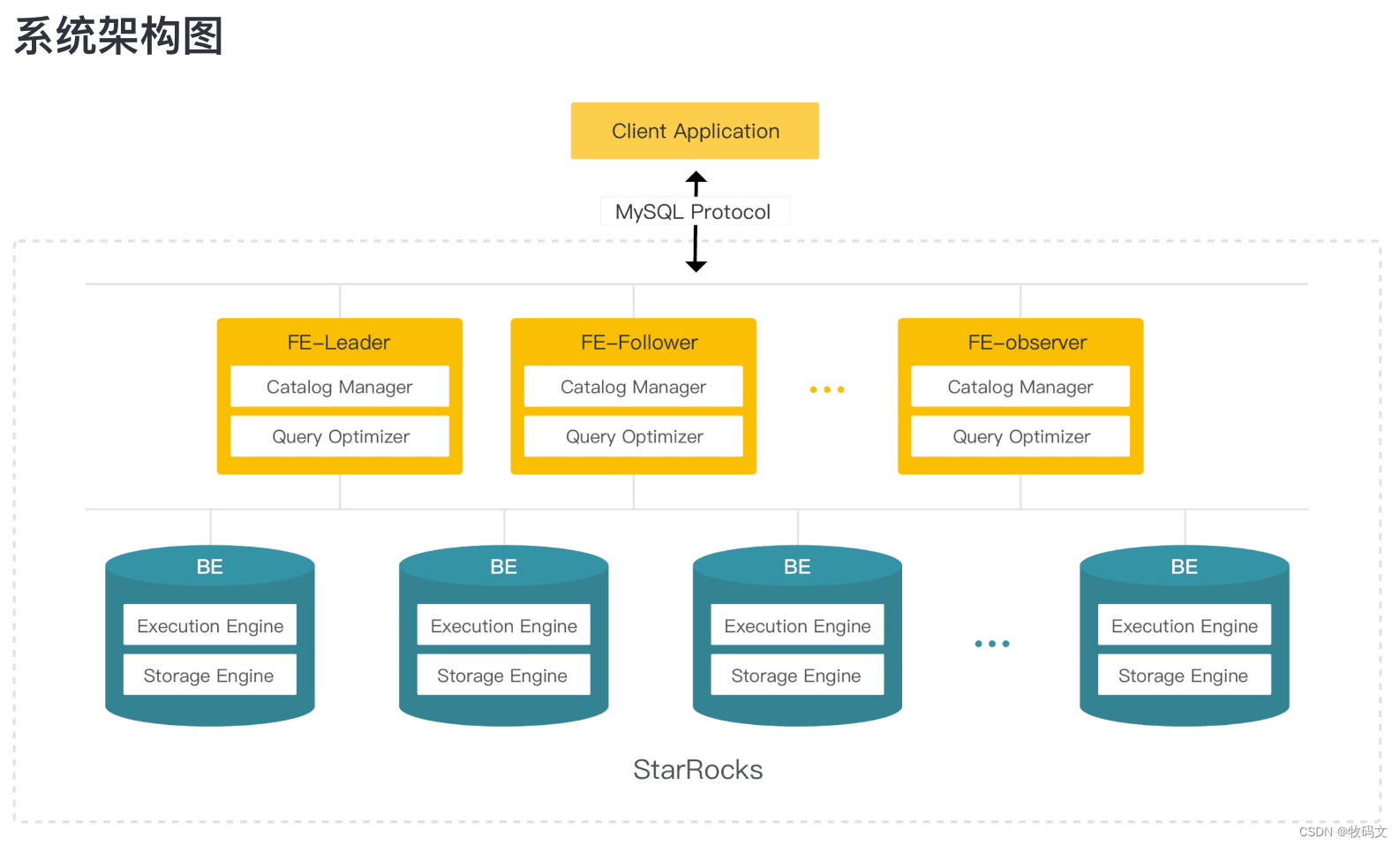1400x846 pixels.
Task: Click the Client Application box
Action: pos(695,131)
